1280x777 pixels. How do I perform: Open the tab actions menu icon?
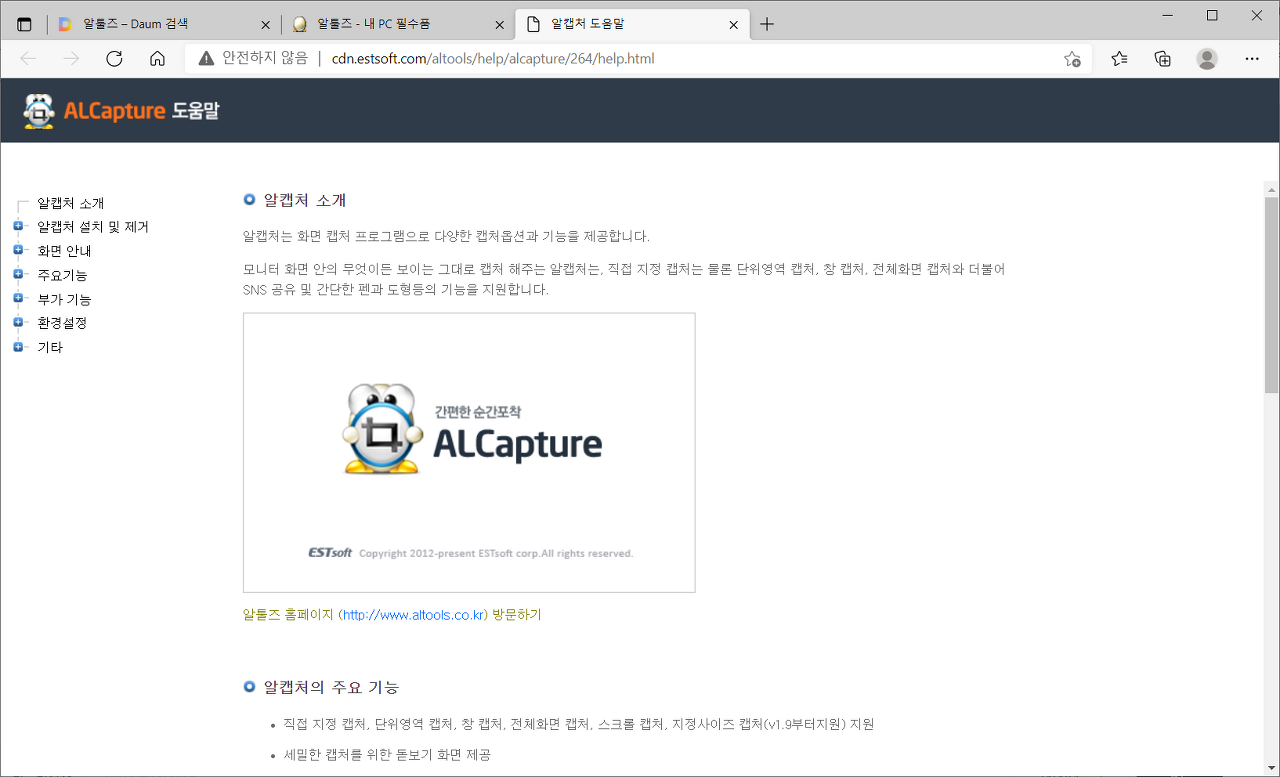(x=24, y=24)
